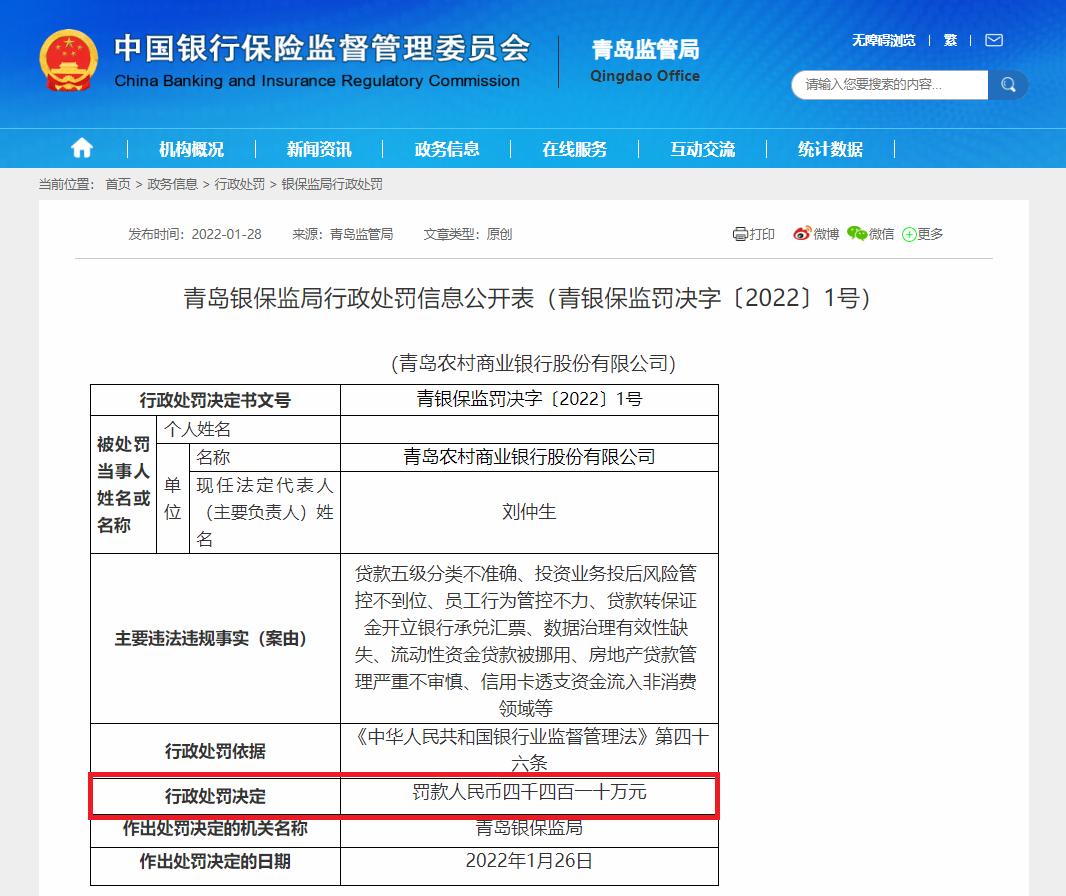
Task: Click the name 刘仲生 in the table
Action: 529,512
